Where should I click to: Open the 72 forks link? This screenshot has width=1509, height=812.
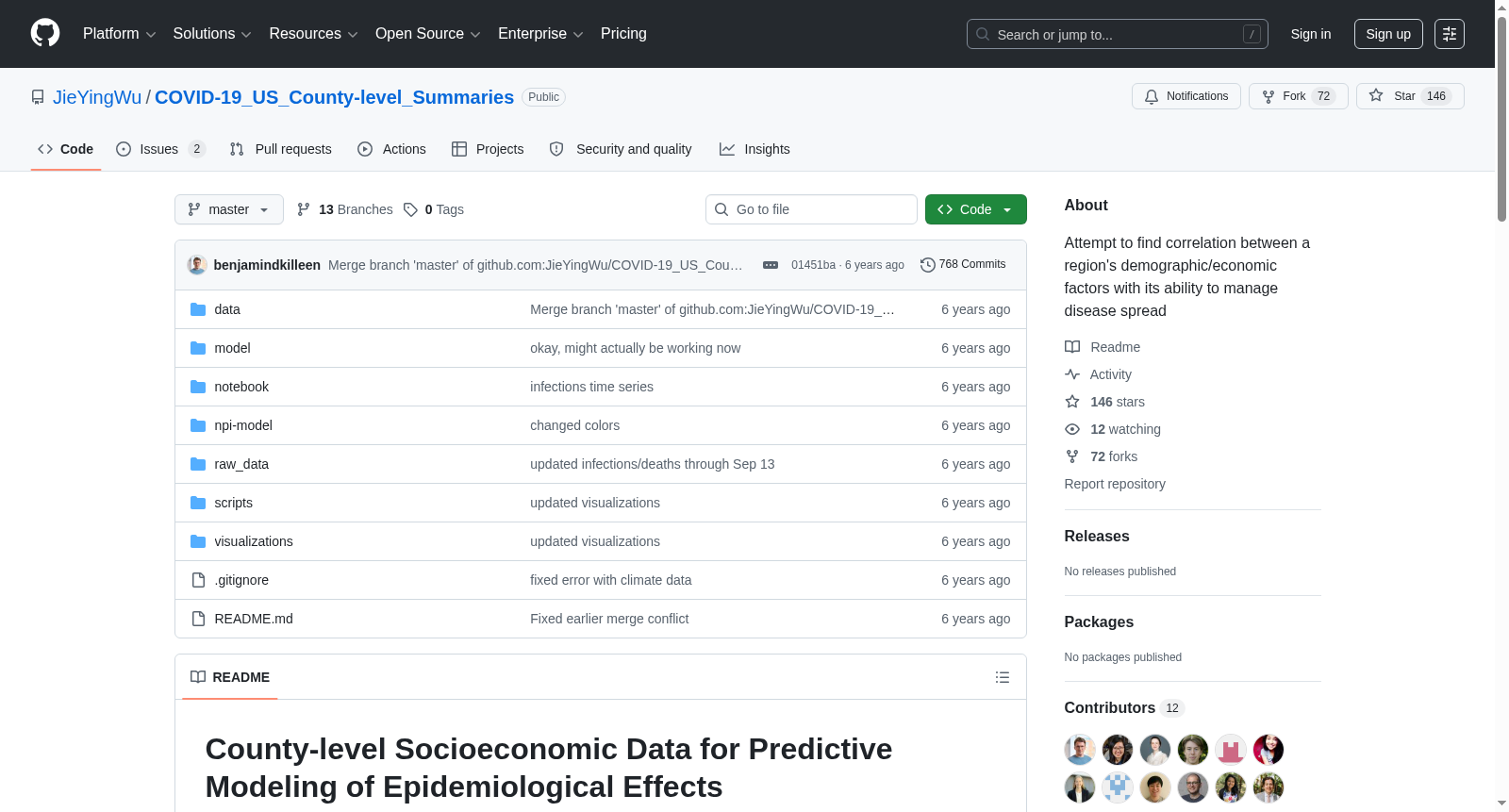(1114, 456)
